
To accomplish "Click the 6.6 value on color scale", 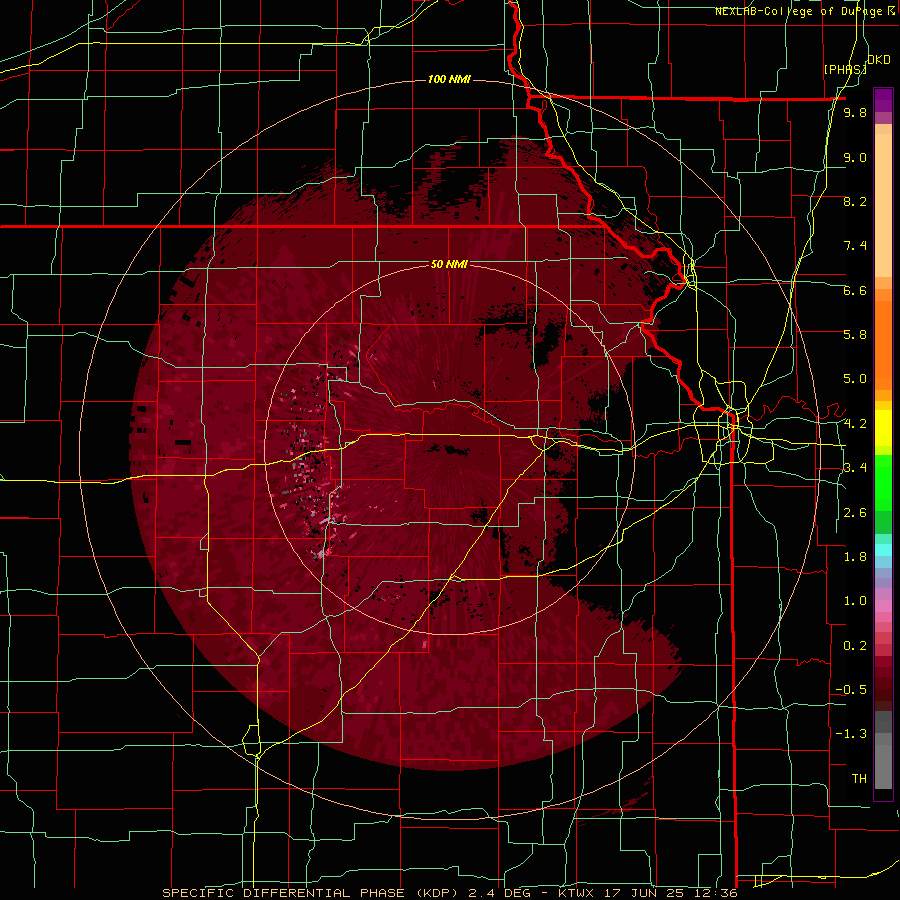I will tap(855, 290).
